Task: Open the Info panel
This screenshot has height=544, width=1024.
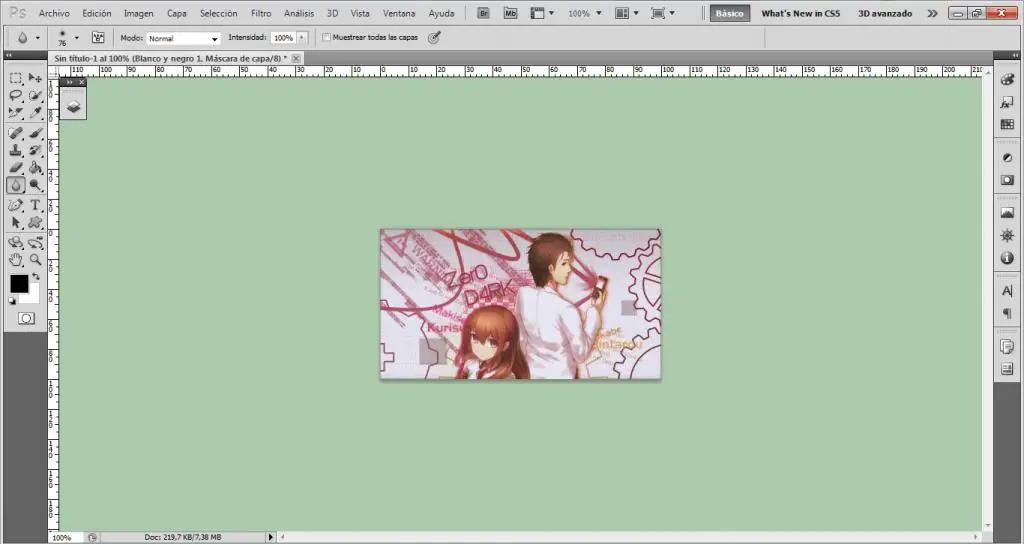Action: [1007, 259]
